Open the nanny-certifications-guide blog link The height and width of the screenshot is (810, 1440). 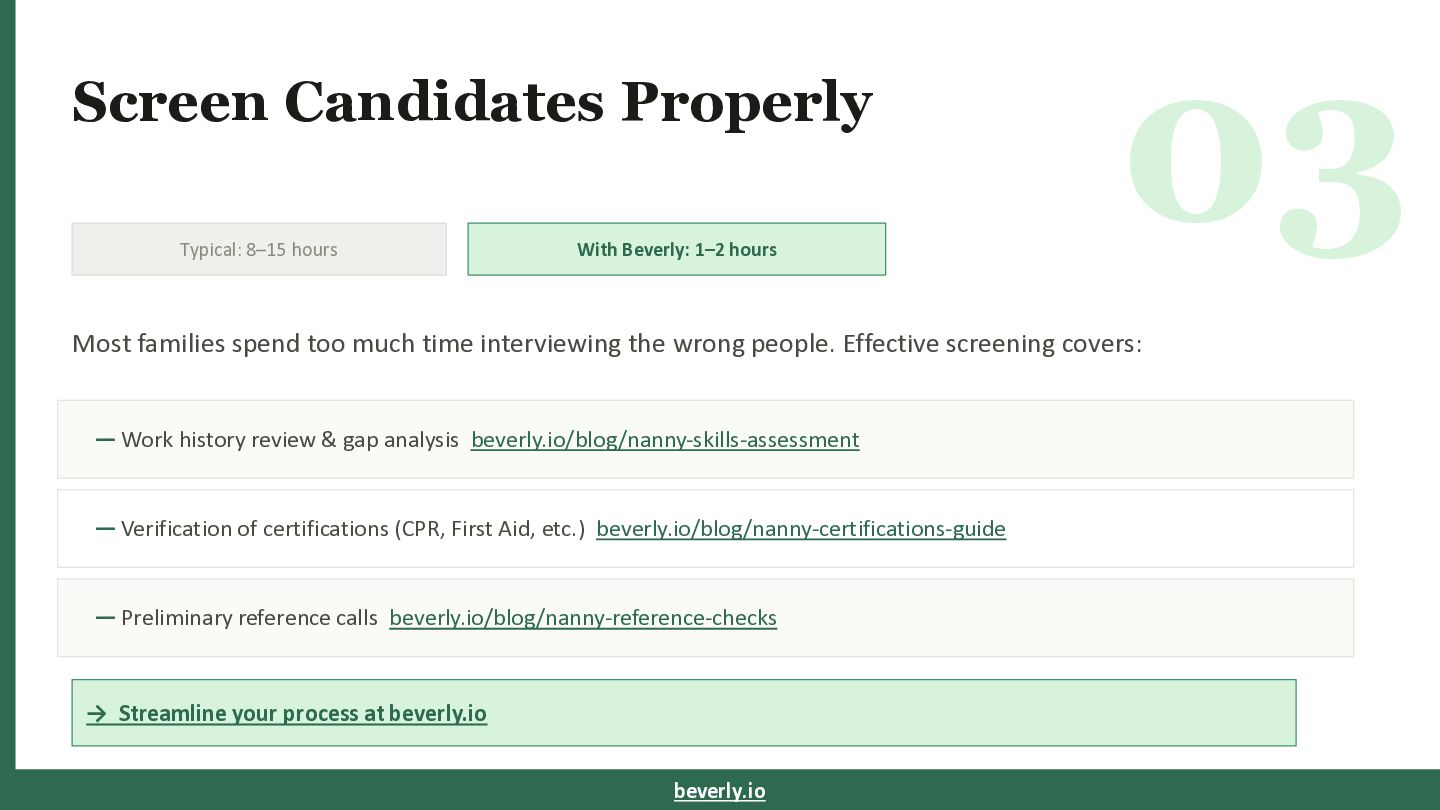point(800,529)
